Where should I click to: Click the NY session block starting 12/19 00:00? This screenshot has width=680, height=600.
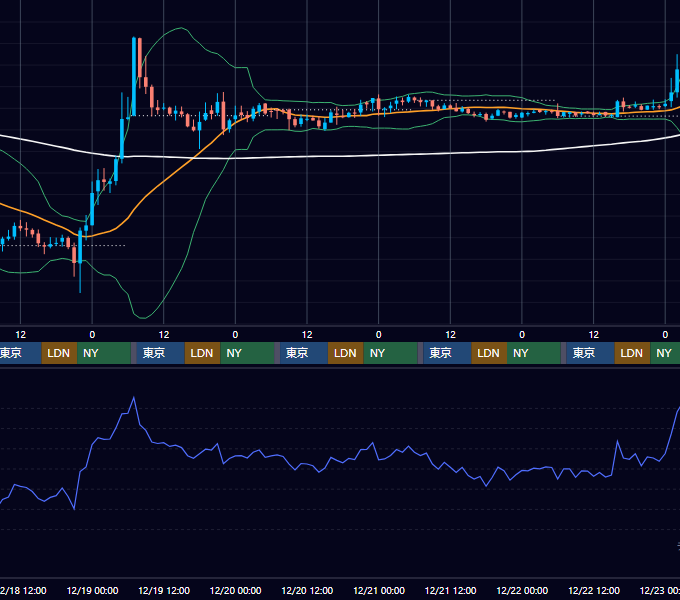coord(104,353)
